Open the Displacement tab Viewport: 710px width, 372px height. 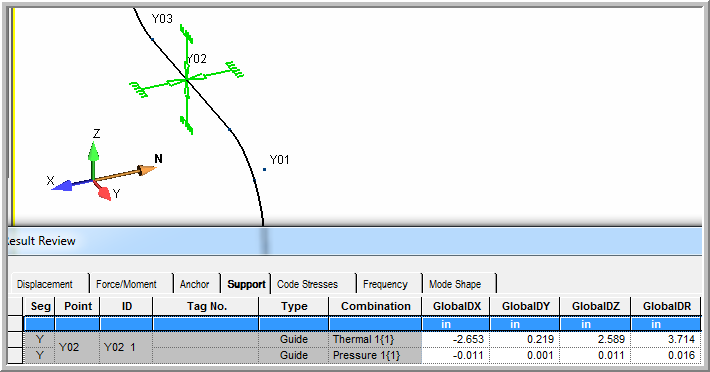[45, 284]
